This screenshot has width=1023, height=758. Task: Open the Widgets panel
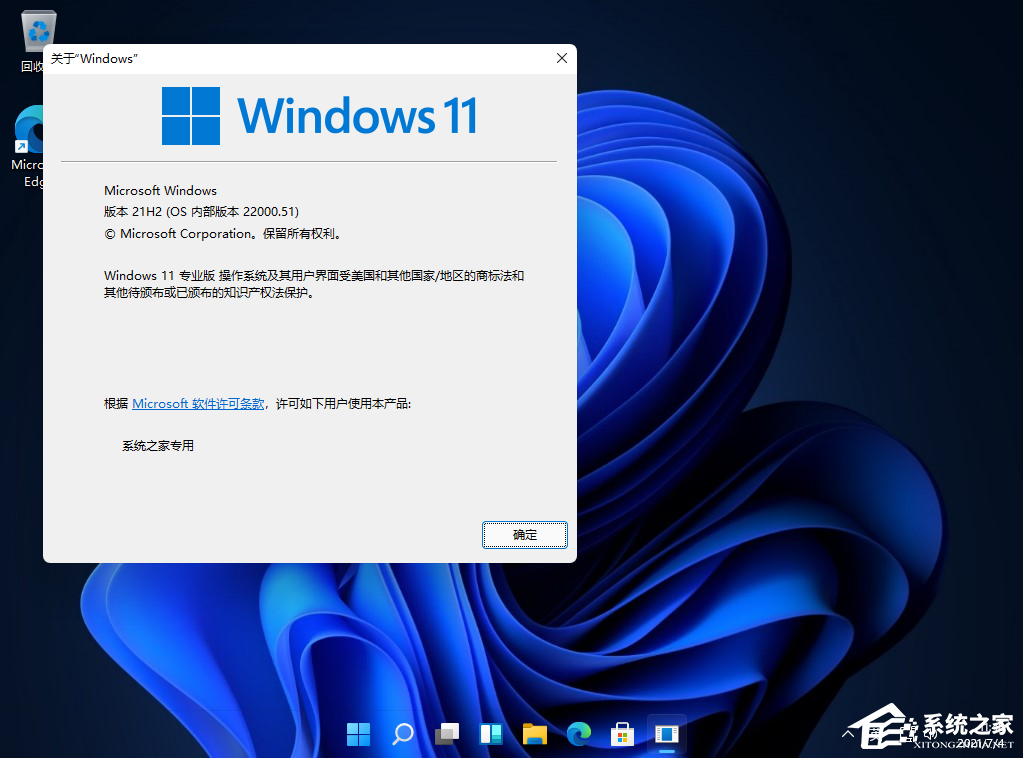490,733
